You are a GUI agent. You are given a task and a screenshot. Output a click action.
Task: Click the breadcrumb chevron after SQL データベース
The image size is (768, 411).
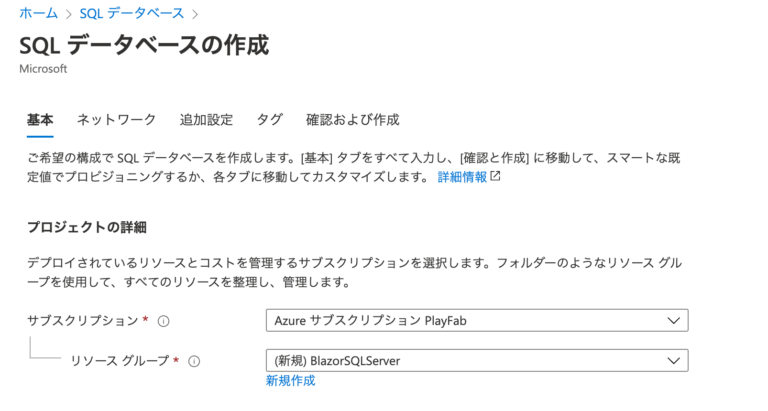coord(194,14)
